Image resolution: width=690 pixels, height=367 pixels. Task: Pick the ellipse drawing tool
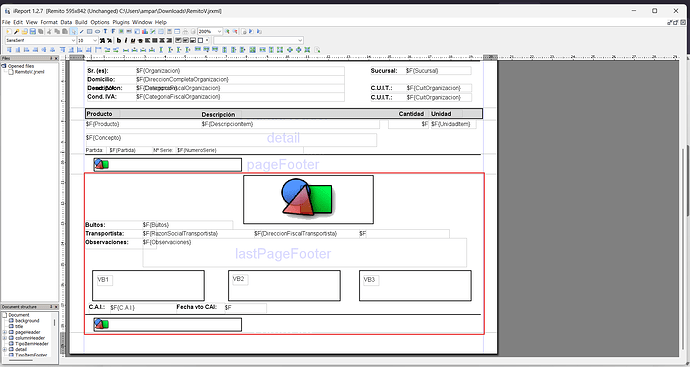(x=97, y=31)
